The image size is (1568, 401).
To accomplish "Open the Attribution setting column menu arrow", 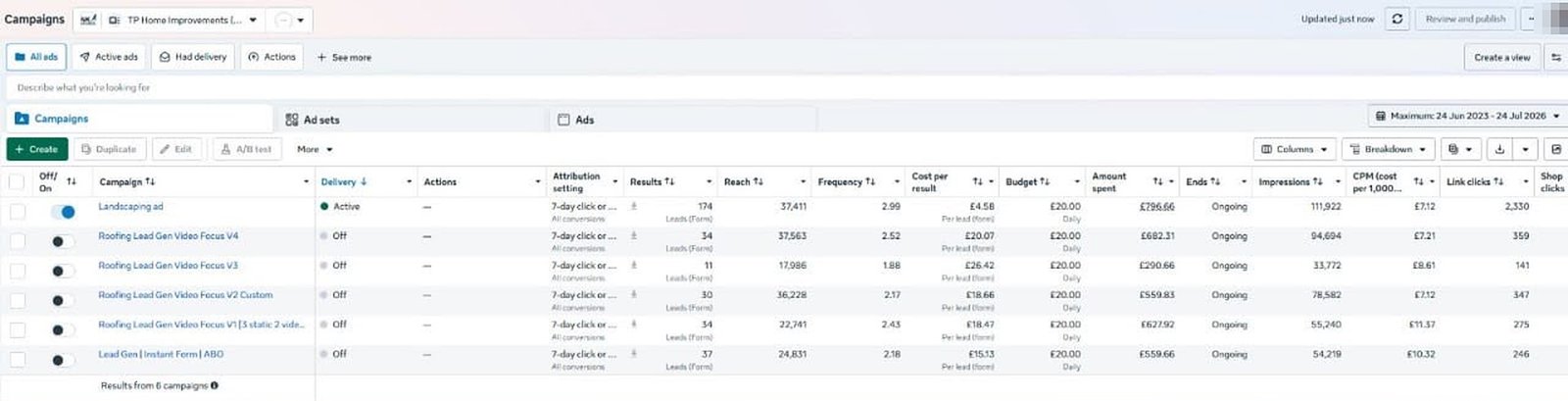I will click(x=614, y=181).
